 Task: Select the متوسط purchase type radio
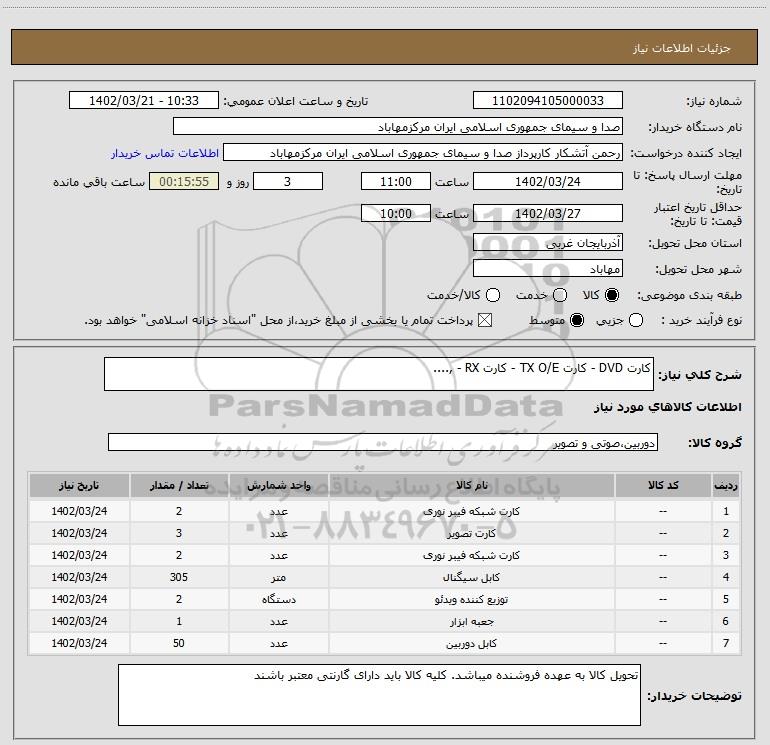click(577, 321)
